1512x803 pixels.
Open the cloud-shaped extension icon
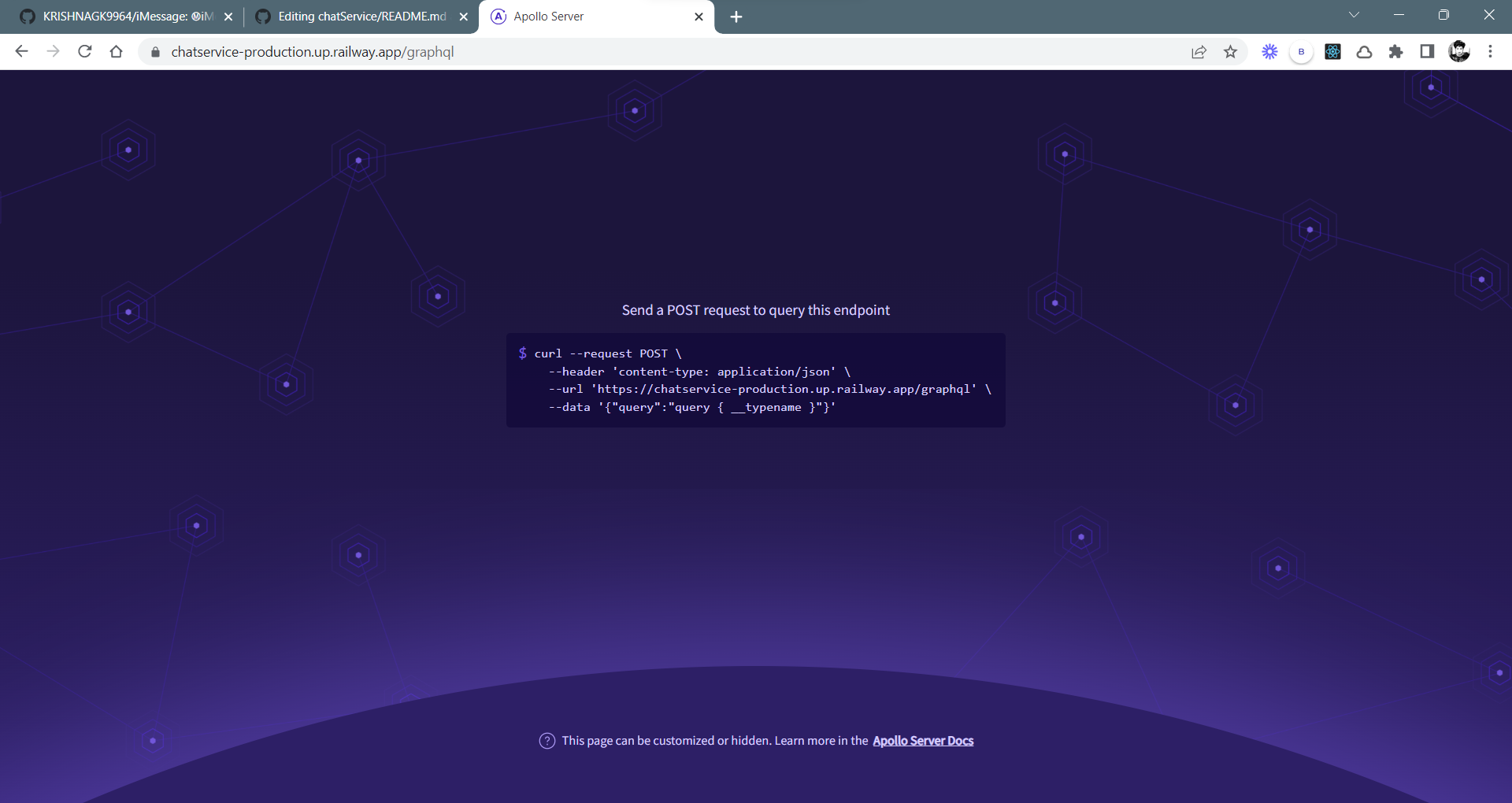click(x=1364, y=52)
